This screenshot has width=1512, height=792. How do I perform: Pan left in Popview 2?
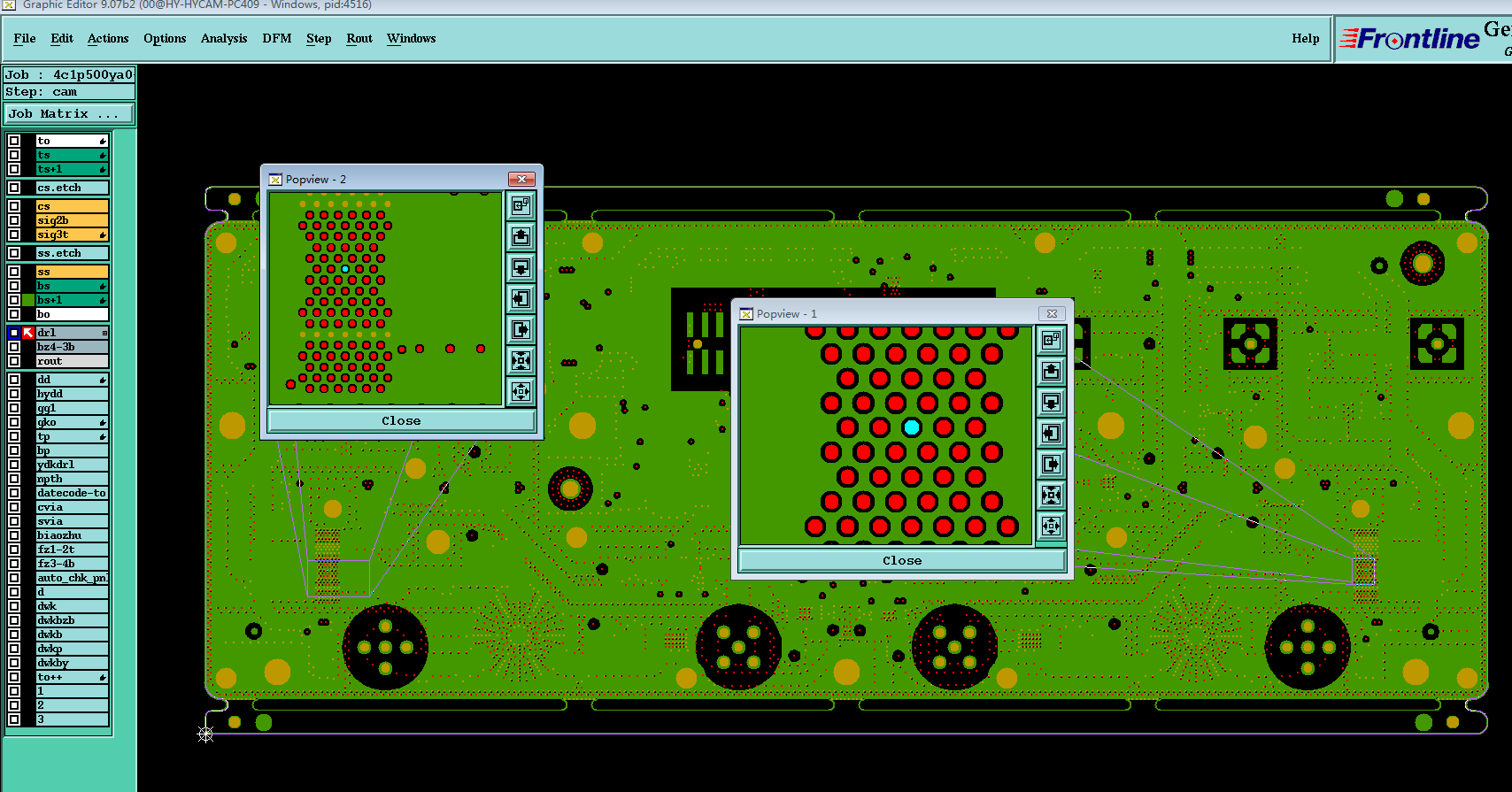click(x=521, y=298)
